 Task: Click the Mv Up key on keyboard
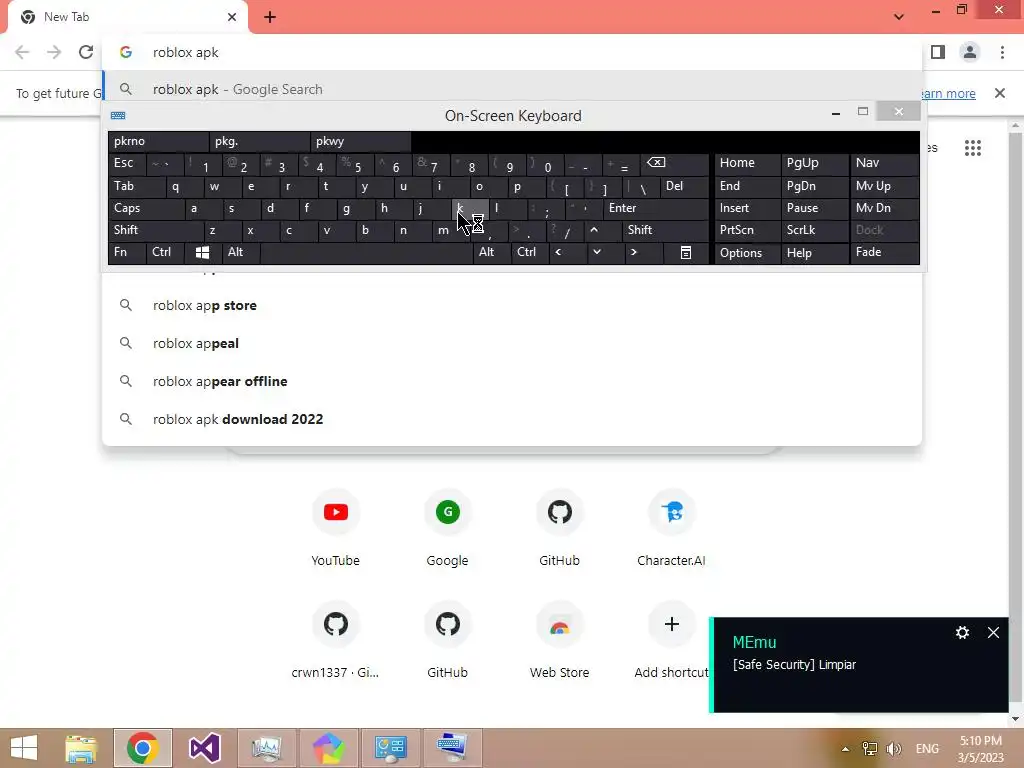pyautogui.click(x=884, y=186)
